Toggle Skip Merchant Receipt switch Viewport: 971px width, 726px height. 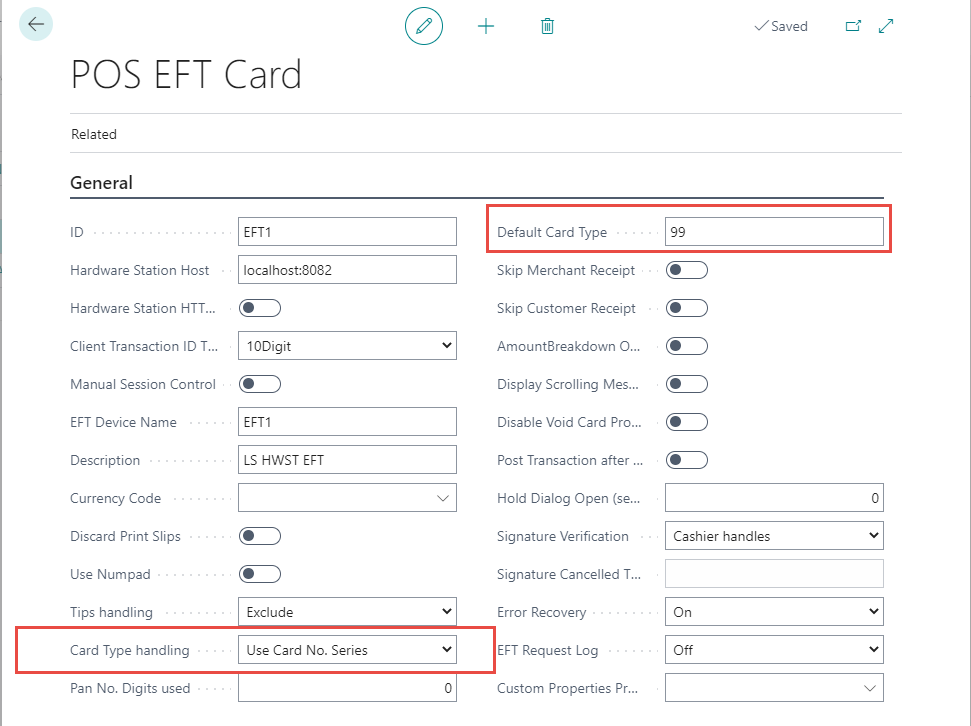coord(687,270)
